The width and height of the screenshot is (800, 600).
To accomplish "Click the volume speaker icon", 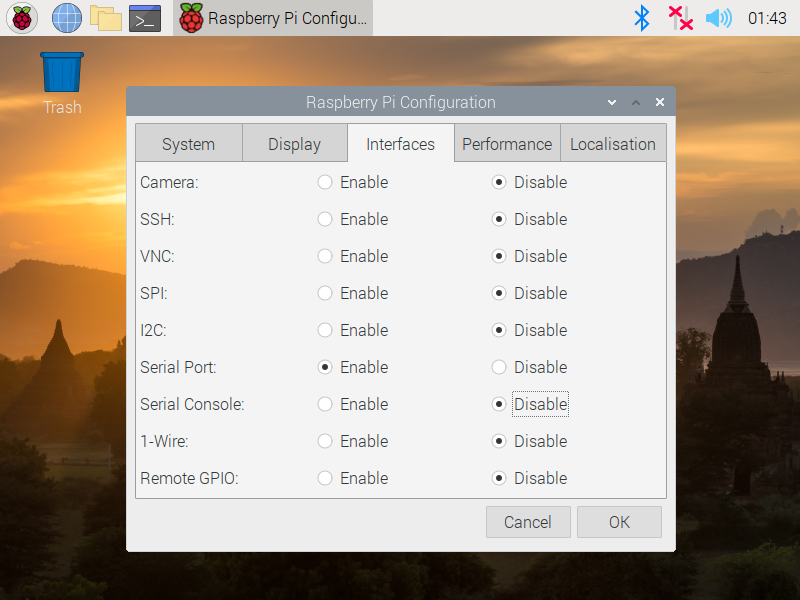I will pos(718,18).
